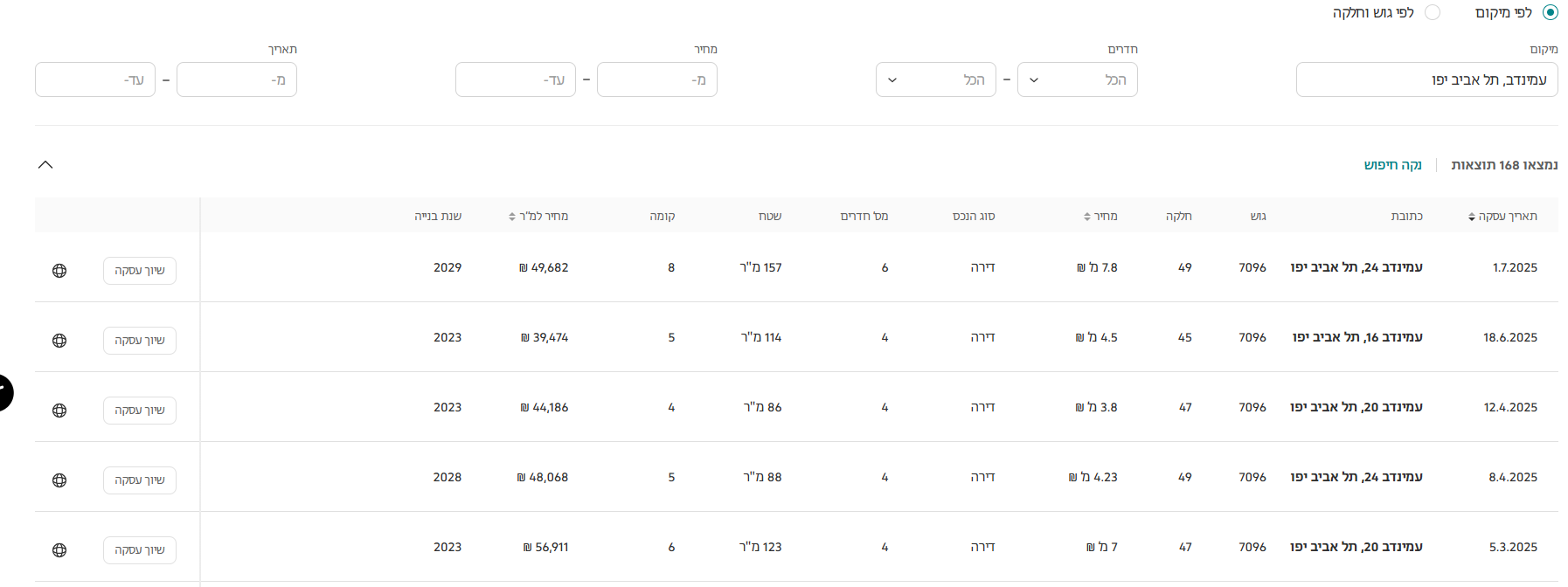This screenshot has width=1568, height=587.
Task: Select the לפי גוש וחלקה radio option
Action: click(1432, 12)
